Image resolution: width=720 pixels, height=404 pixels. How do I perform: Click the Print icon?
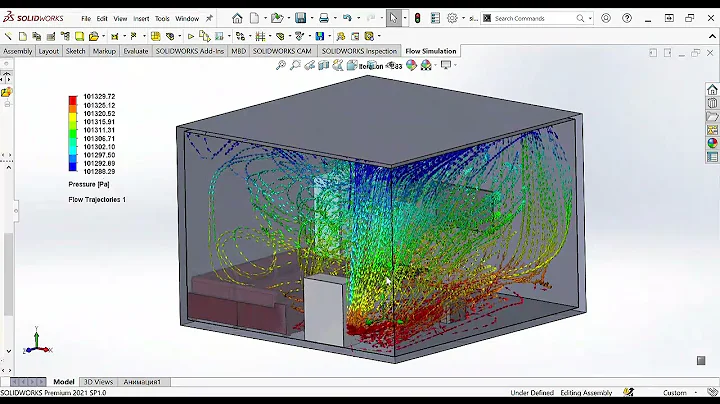[x=324, y=18]
